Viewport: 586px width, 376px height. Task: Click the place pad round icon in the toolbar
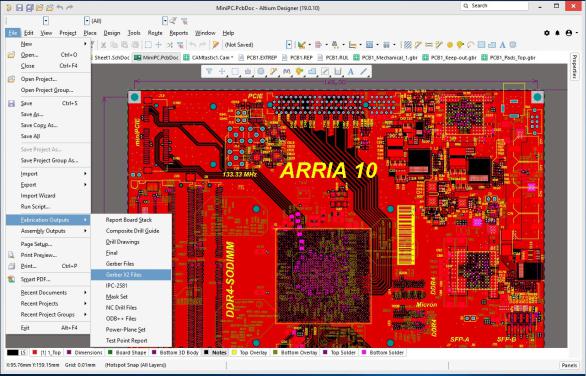coord(450,45)
